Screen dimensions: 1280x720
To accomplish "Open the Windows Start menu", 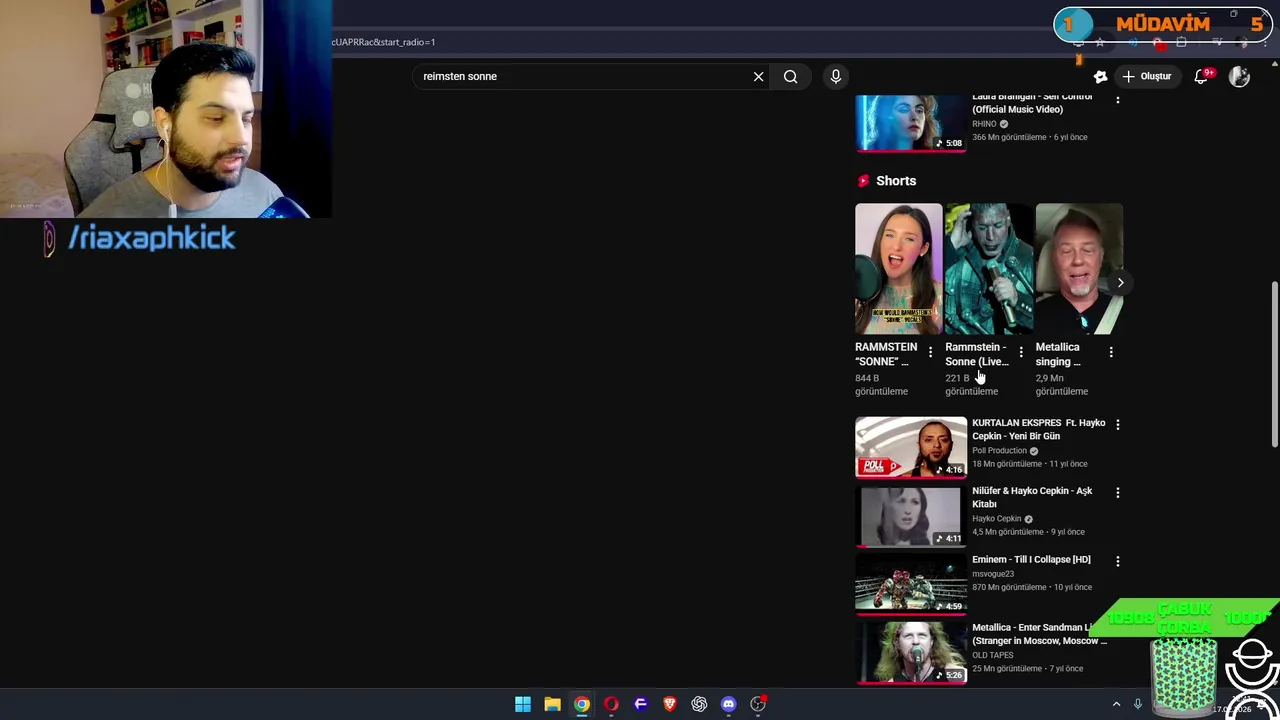I will [x=523, y=704].
